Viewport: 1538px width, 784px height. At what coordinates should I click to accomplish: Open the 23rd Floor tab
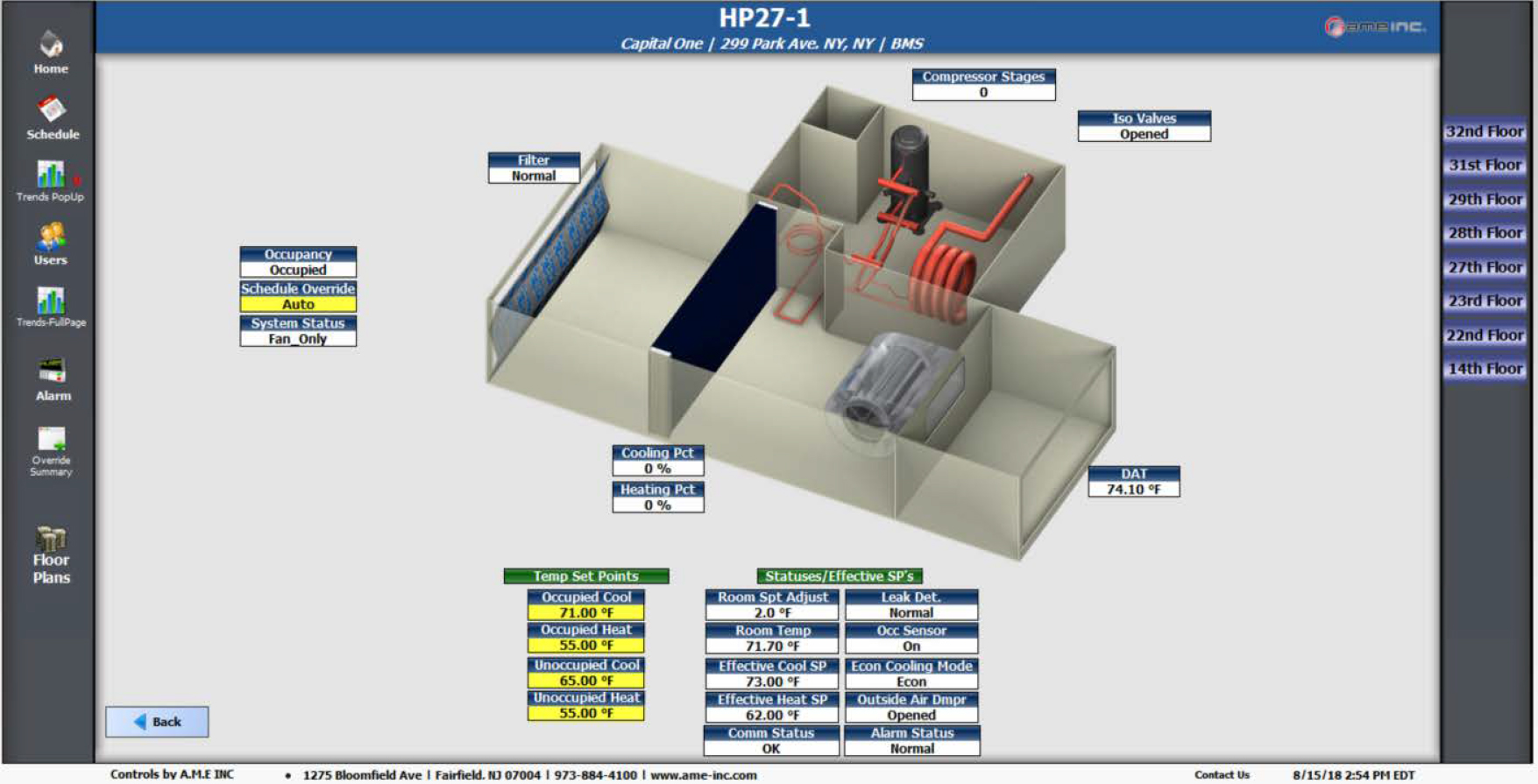[1485, 300]
